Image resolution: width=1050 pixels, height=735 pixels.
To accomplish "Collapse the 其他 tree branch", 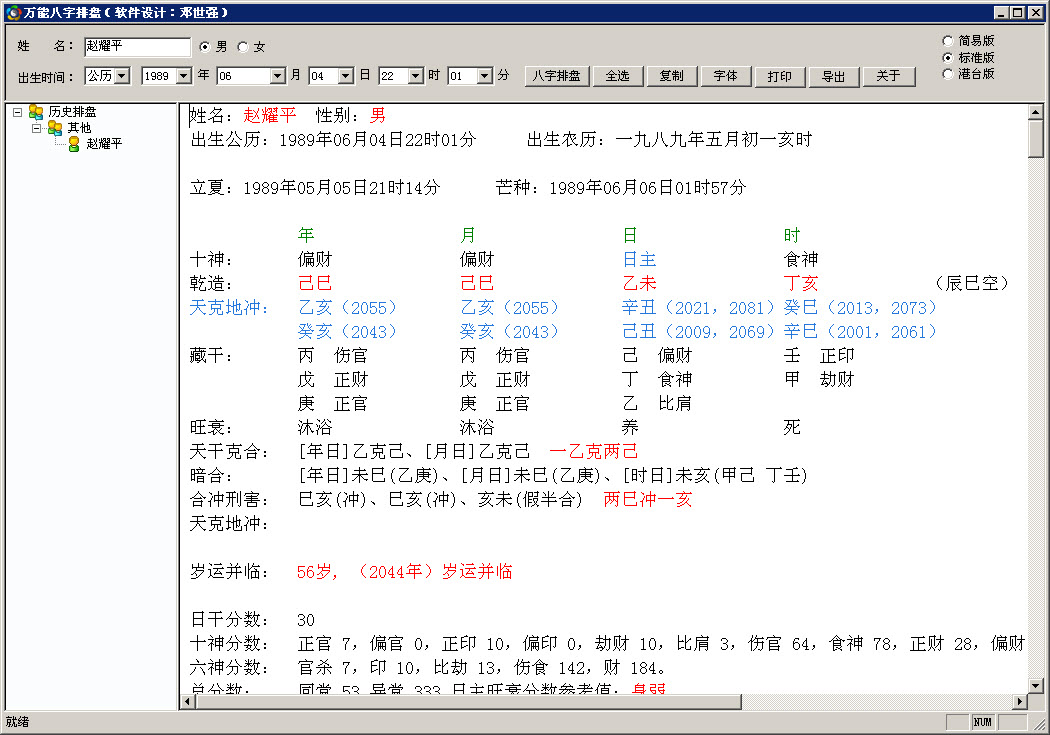I will (36, 128).
